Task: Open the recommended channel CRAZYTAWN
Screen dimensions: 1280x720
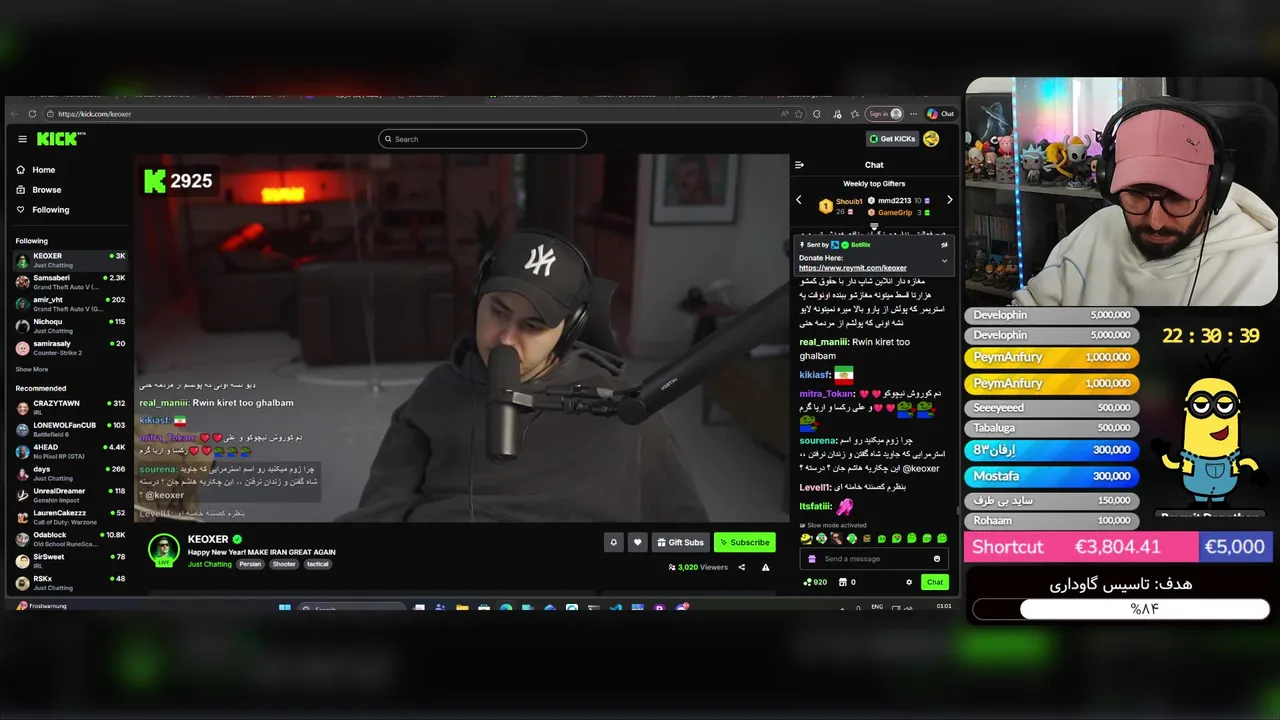Action: pyautogui.click(x=70, y=407)
